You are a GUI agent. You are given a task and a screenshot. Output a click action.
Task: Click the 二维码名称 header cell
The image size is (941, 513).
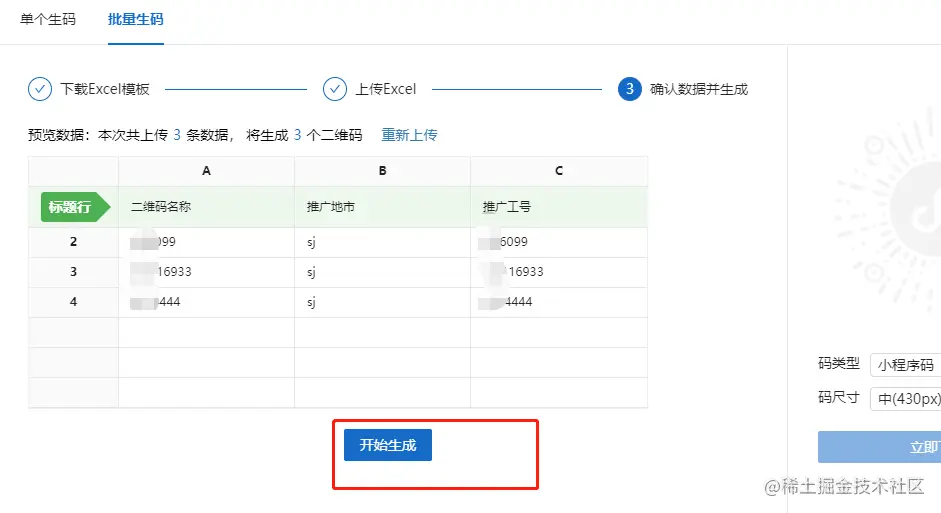click(x=206, y=207)
